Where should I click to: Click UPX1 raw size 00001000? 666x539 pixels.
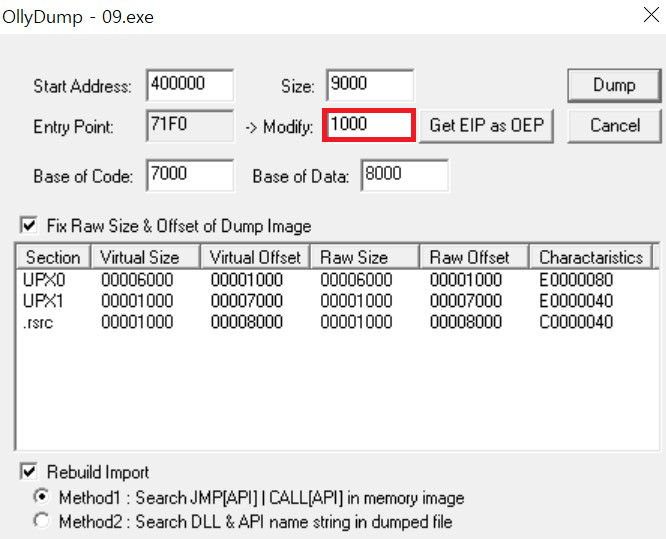[356, 301]
